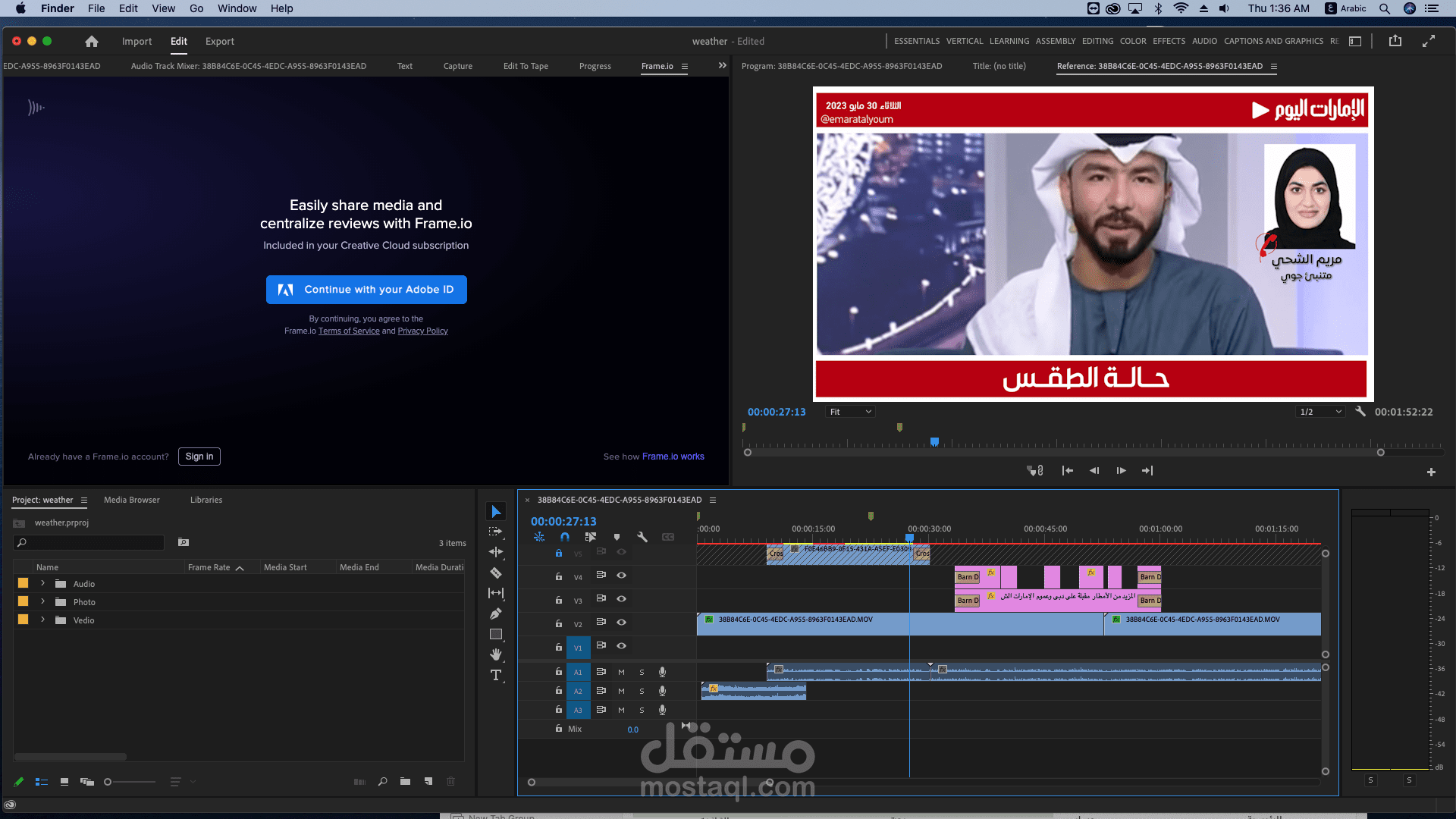1456x819 pixels.
Task: Select the Type tool
Action: (x=496, y=675)
